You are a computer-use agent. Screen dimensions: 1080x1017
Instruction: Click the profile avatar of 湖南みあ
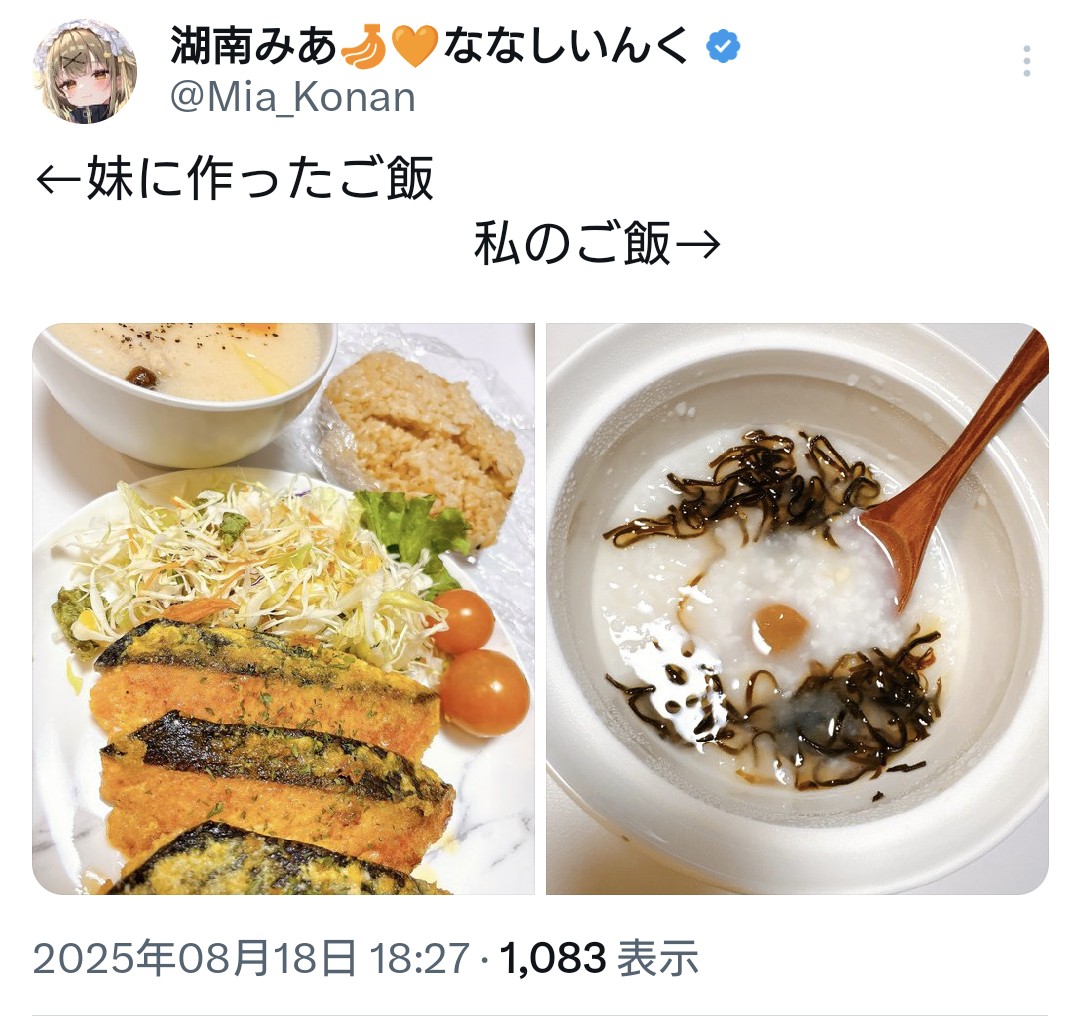[85, 71]
